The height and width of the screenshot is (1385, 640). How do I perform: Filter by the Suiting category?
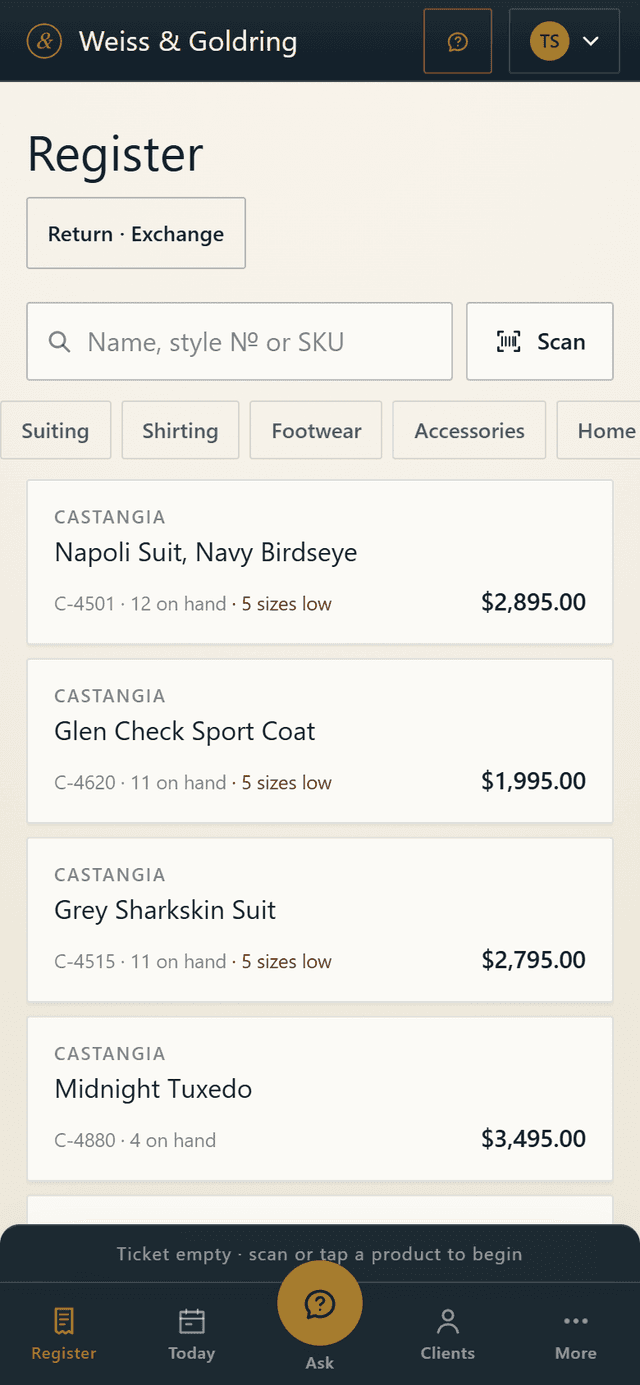[x=55, y=430]
